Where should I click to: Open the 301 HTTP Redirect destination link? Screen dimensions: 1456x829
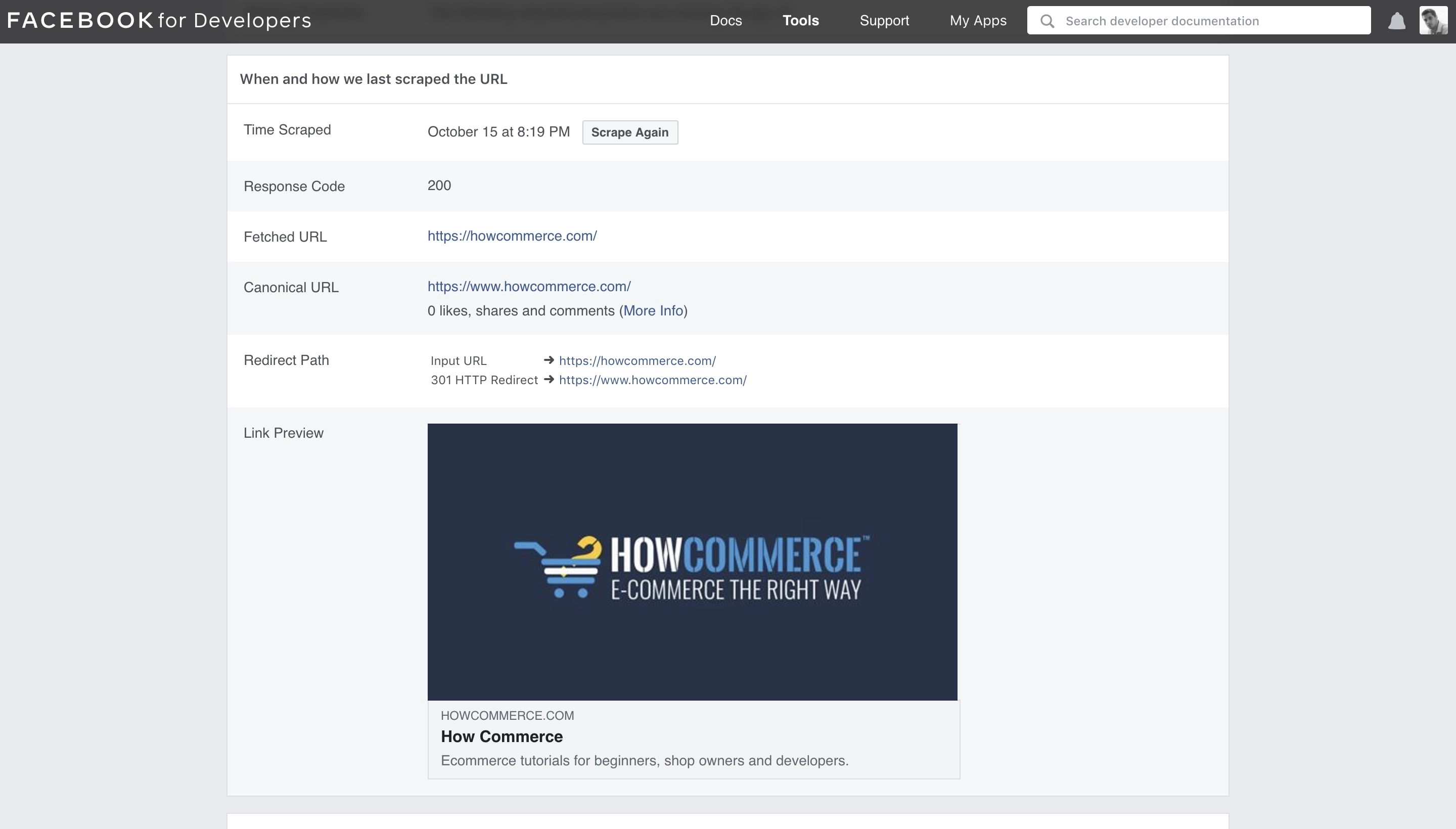coord(653,380)
